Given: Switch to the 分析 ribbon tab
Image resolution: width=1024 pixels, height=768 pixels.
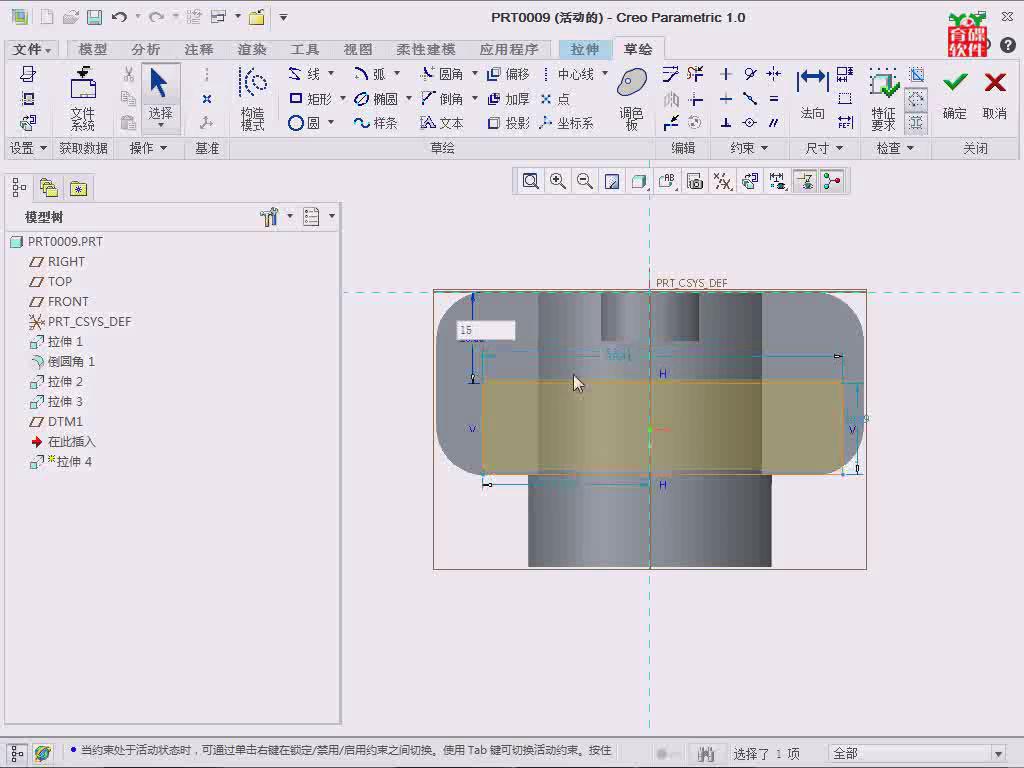Looking at the screenshot, I should click(x=146, y=49).
